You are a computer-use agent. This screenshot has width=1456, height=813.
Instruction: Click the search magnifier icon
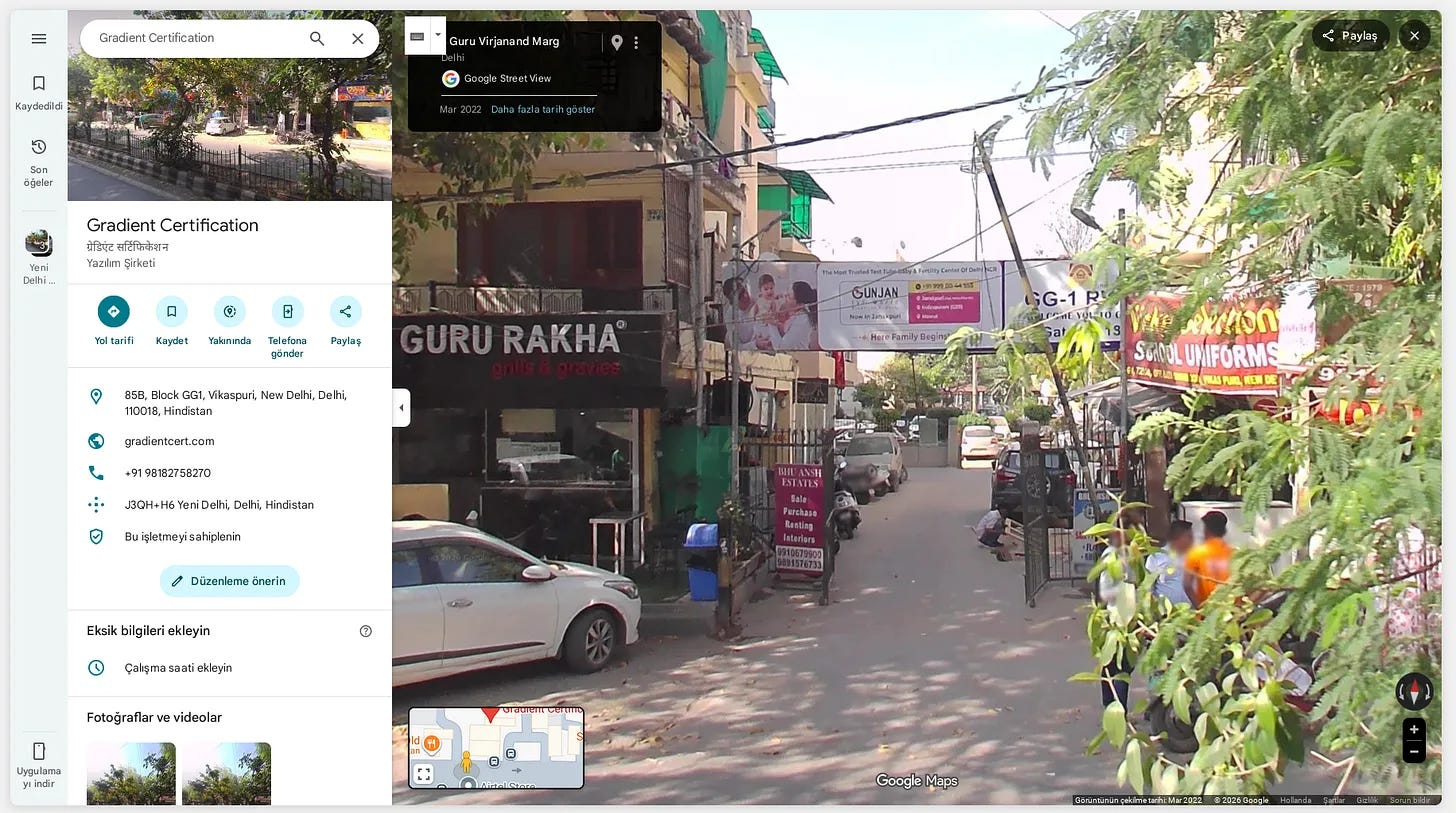pyautogui.click(x=317, y=38)
